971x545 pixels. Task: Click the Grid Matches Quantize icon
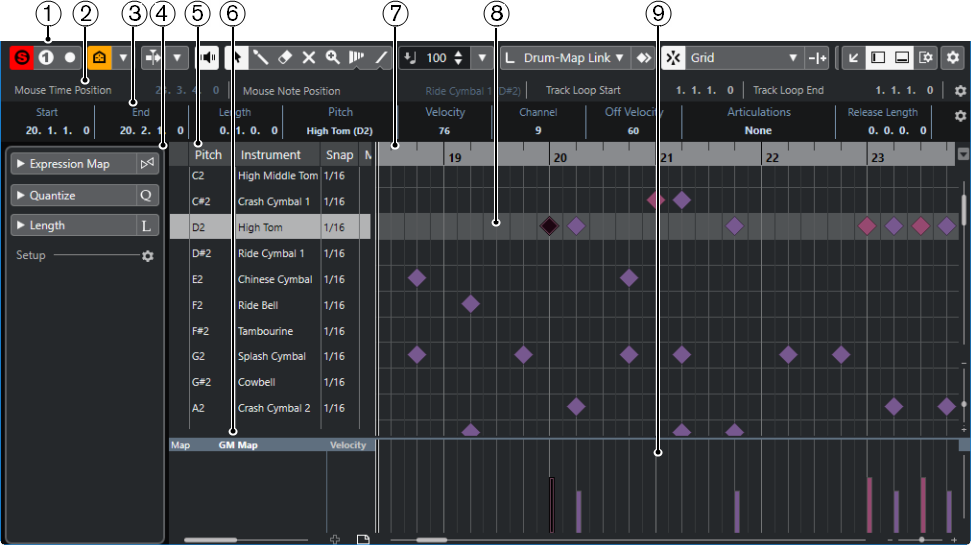pos(817,58)
